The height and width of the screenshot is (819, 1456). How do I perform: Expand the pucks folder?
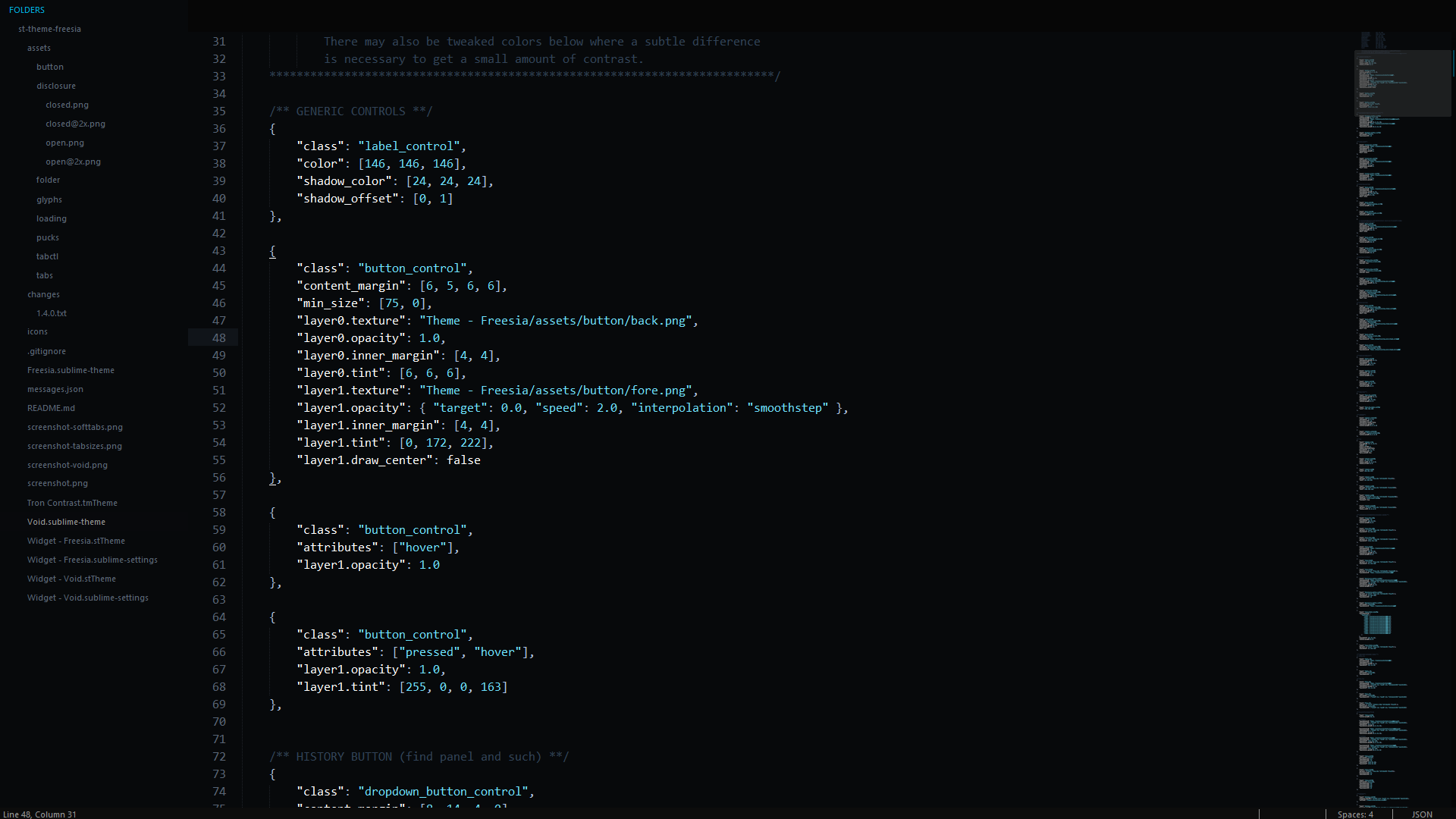[48, 237]
